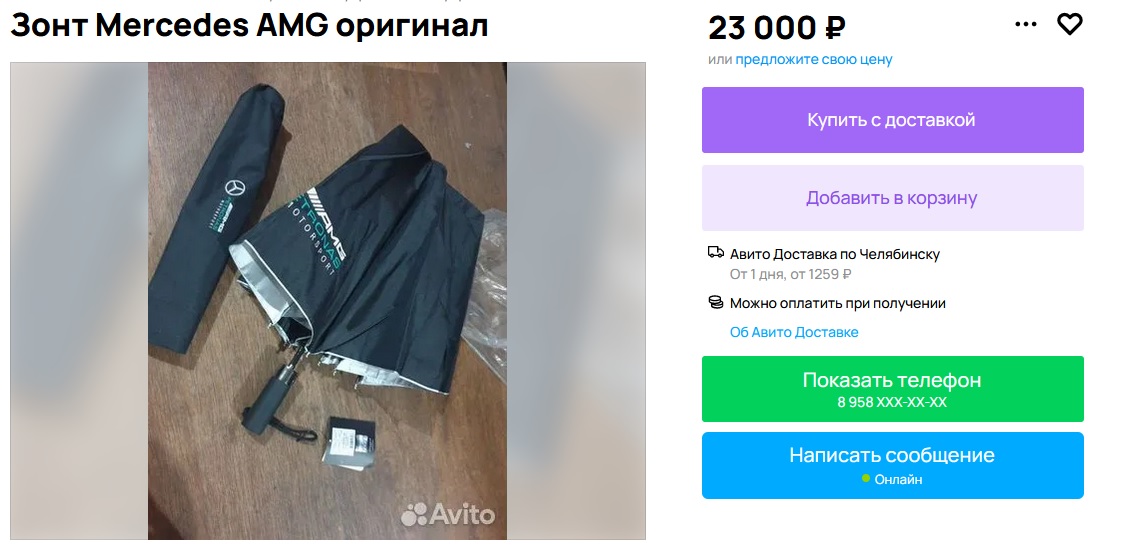Click the blurred left side of gallery

click(79, 301)
